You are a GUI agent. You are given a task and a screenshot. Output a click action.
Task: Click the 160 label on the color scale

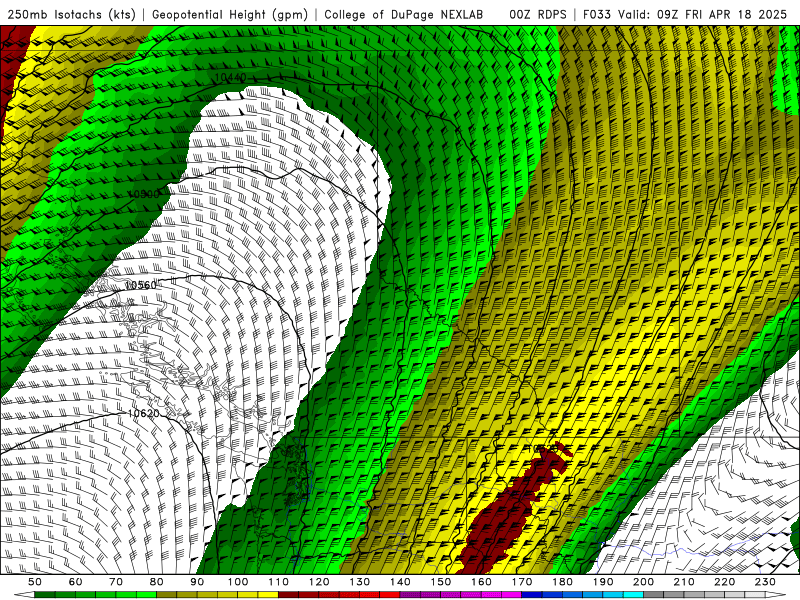coord(481,582)
